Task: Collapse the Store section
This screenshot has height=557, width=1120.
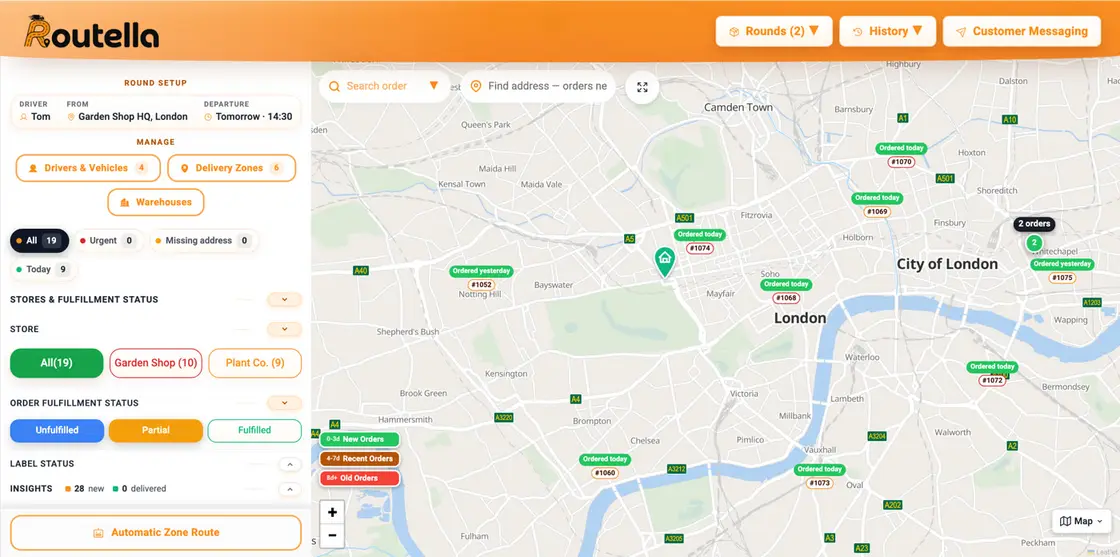Action: coord(284,329)
